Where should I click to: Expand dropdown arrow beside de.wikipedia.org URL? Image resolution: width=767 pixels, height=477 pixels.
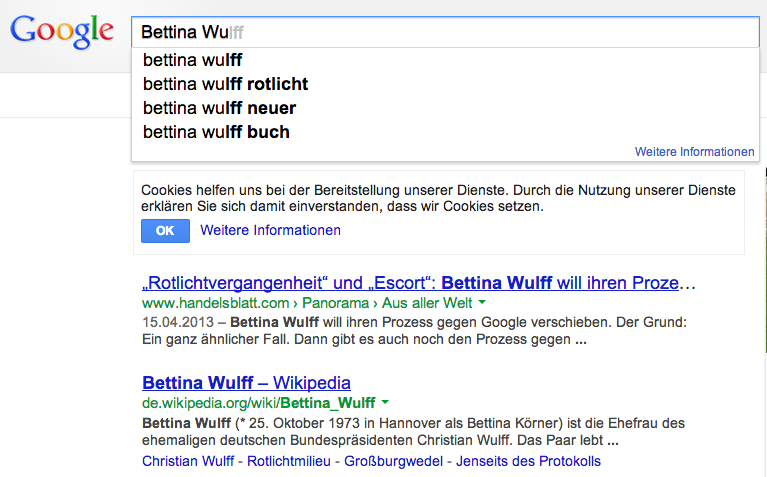[385, 402]
